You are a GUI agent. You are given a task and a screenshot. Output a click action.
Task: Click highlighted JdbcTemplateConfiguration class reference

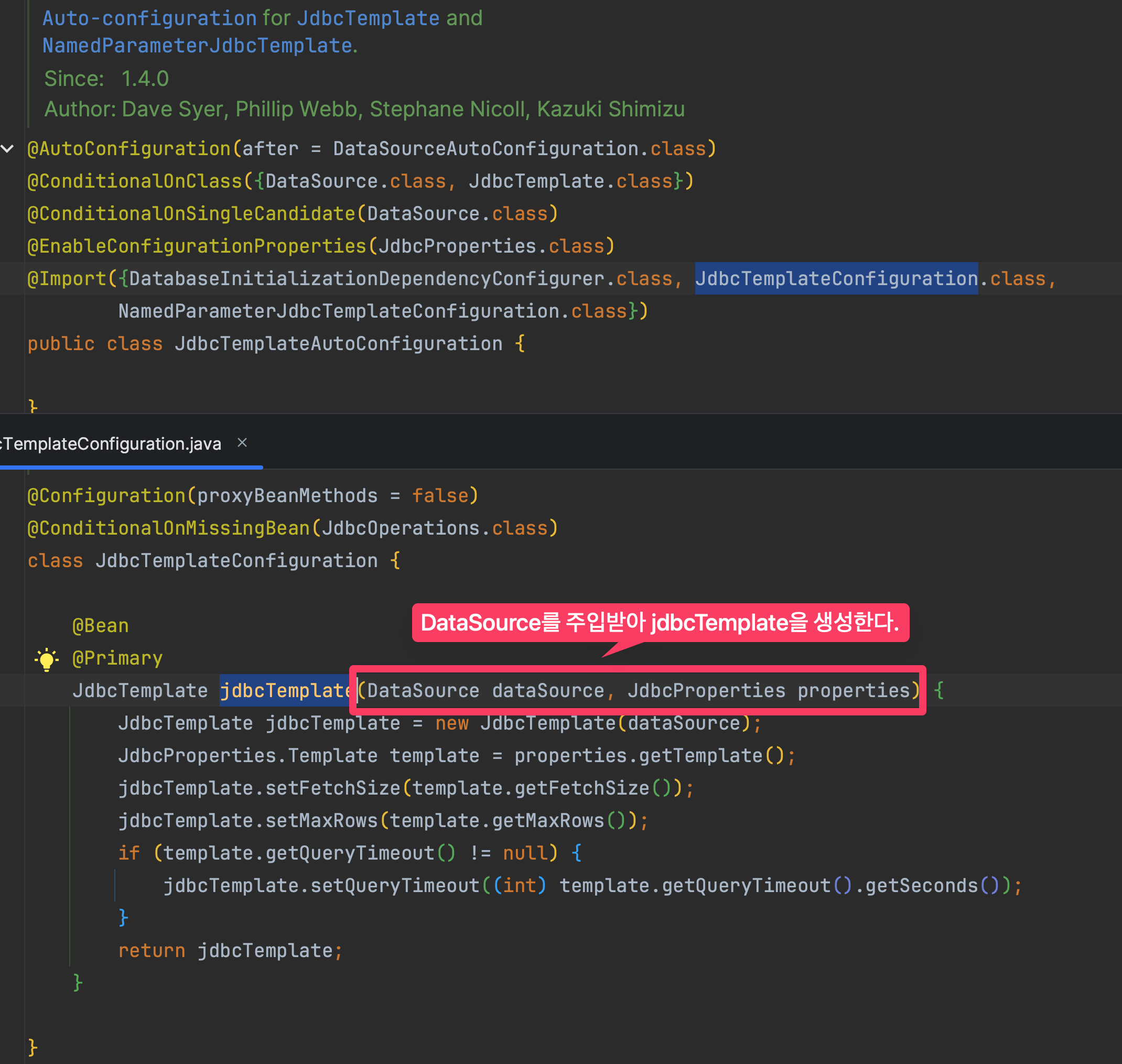pos(836,278)
